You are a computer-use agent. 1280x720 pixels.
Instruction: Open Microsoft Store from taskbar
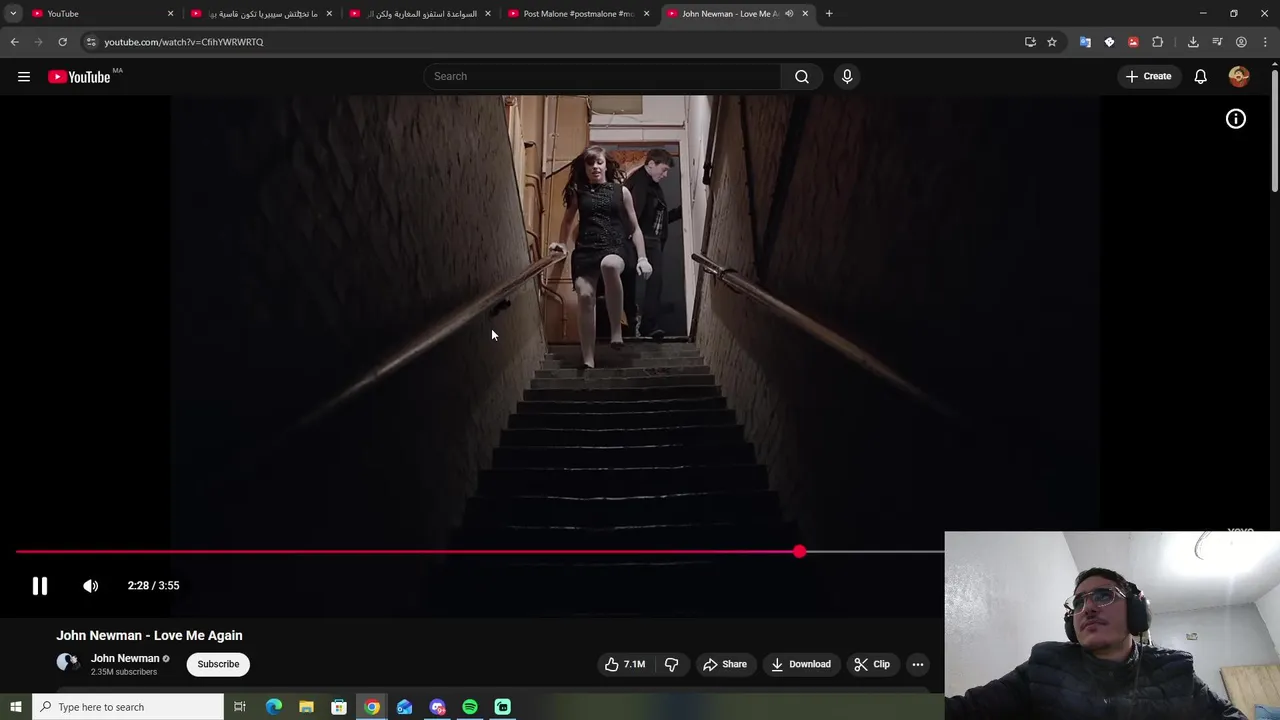(339, 707)
